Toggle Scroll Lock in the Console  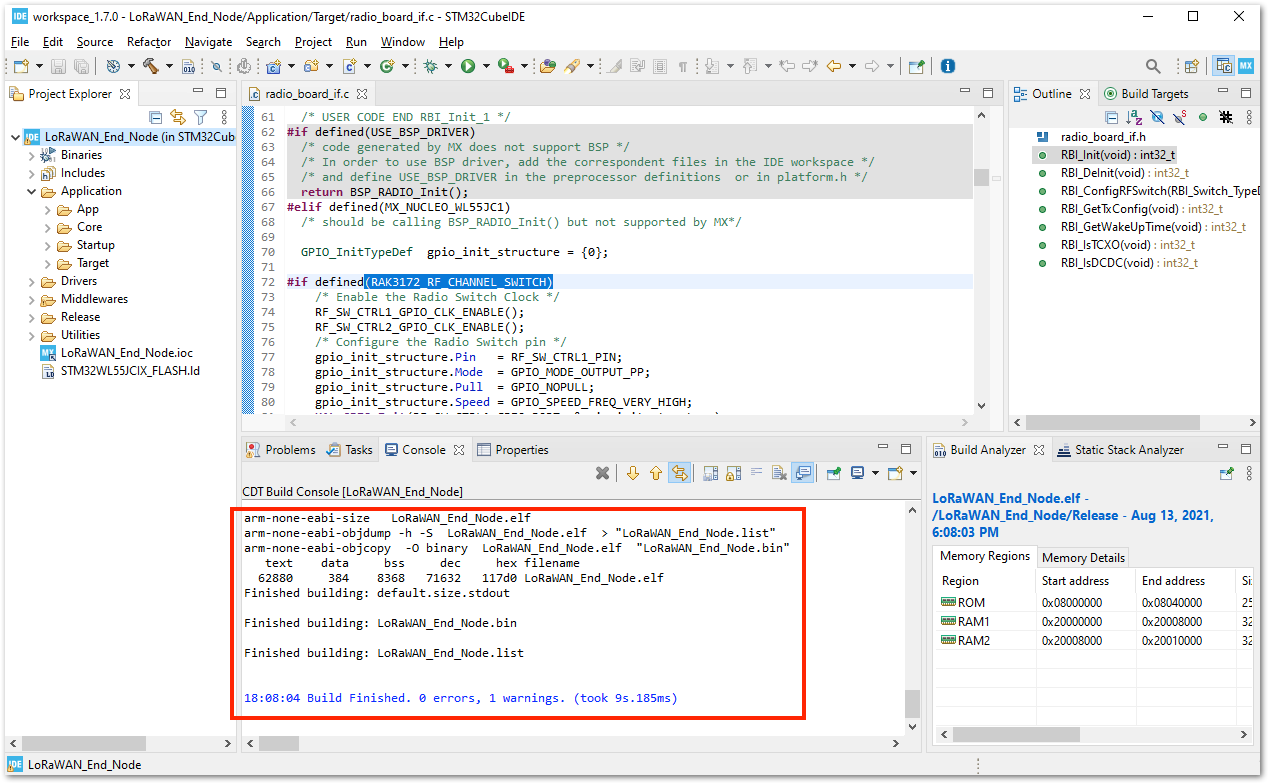[x=729, y=472]
